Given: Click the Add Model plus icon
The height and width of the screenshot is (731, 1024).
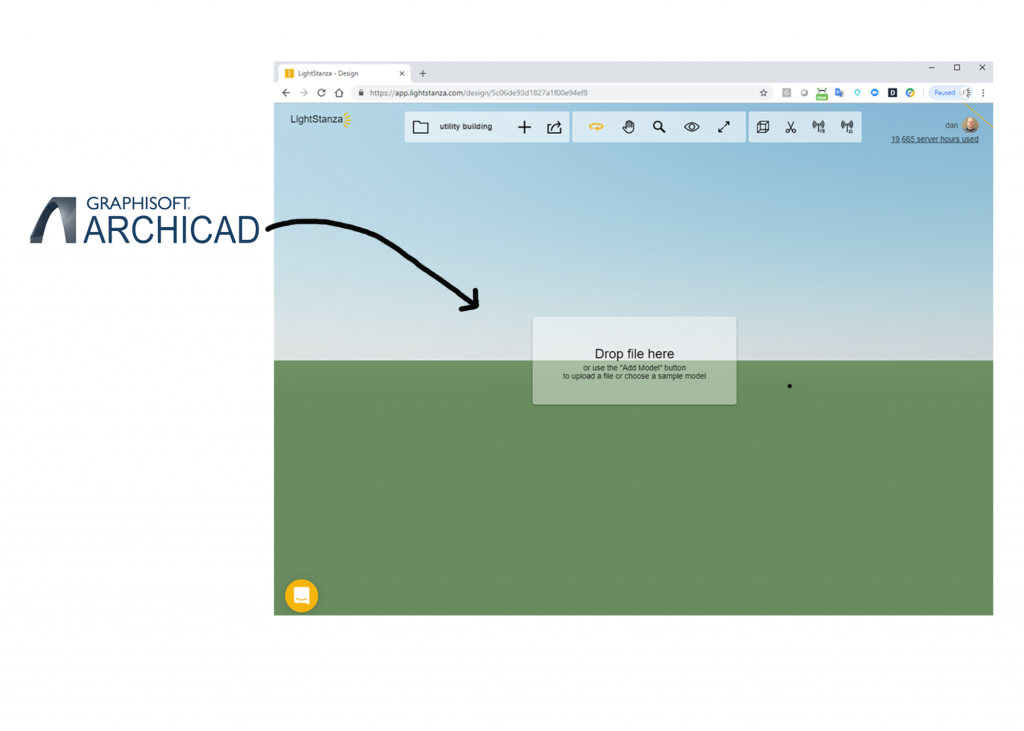Looking at the screenshot, I should [x=524, y=127].
